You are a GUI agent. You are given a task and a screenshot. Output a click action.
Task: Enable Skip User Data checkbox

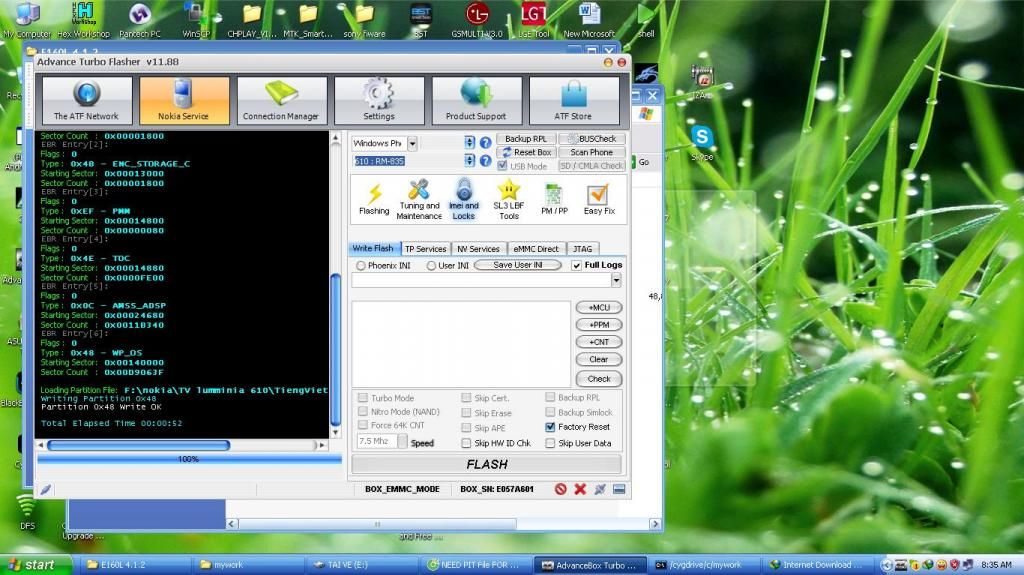coord(550,443)
